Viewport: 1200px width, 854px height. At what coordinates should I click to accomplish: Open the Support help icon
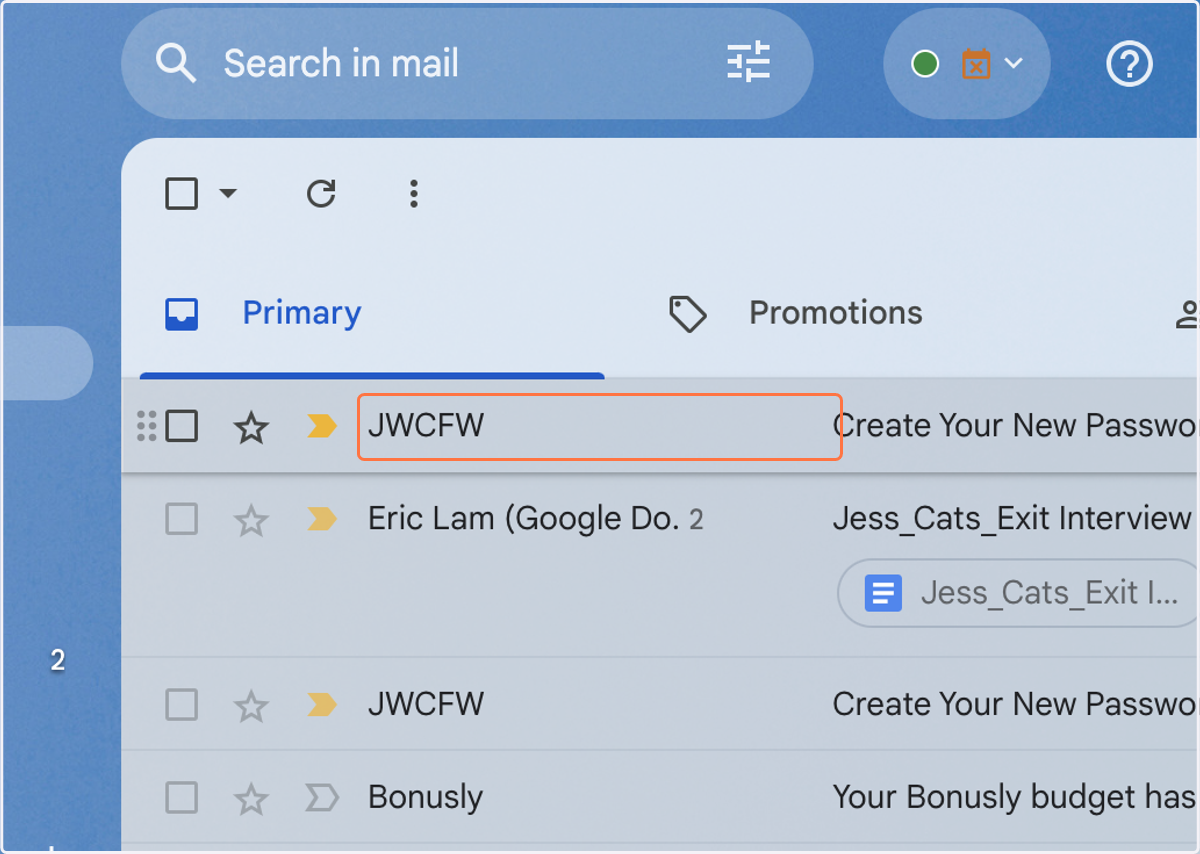pyautogui.click(x=1129, y=65)
